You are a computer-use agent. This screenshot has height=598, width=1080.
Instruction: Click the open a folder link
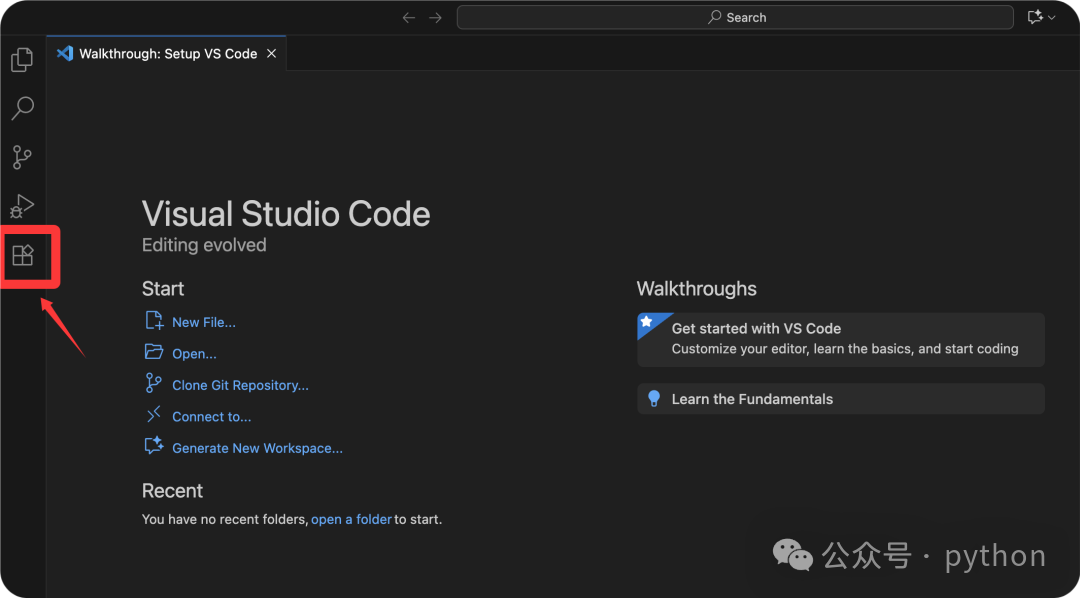(351, 519)
